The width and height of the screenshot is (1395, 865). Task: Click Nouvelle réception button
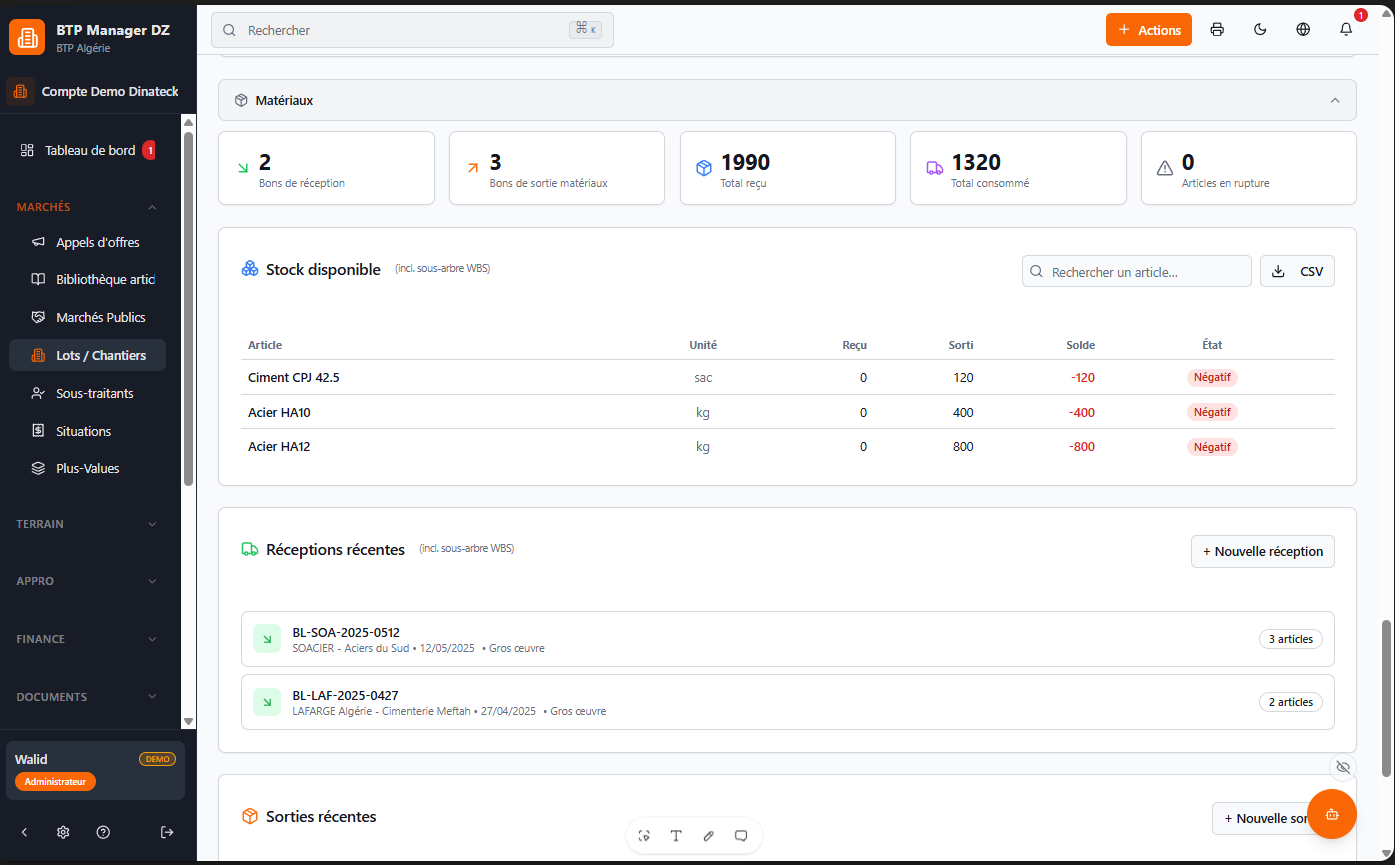[x=1262, y=551]
